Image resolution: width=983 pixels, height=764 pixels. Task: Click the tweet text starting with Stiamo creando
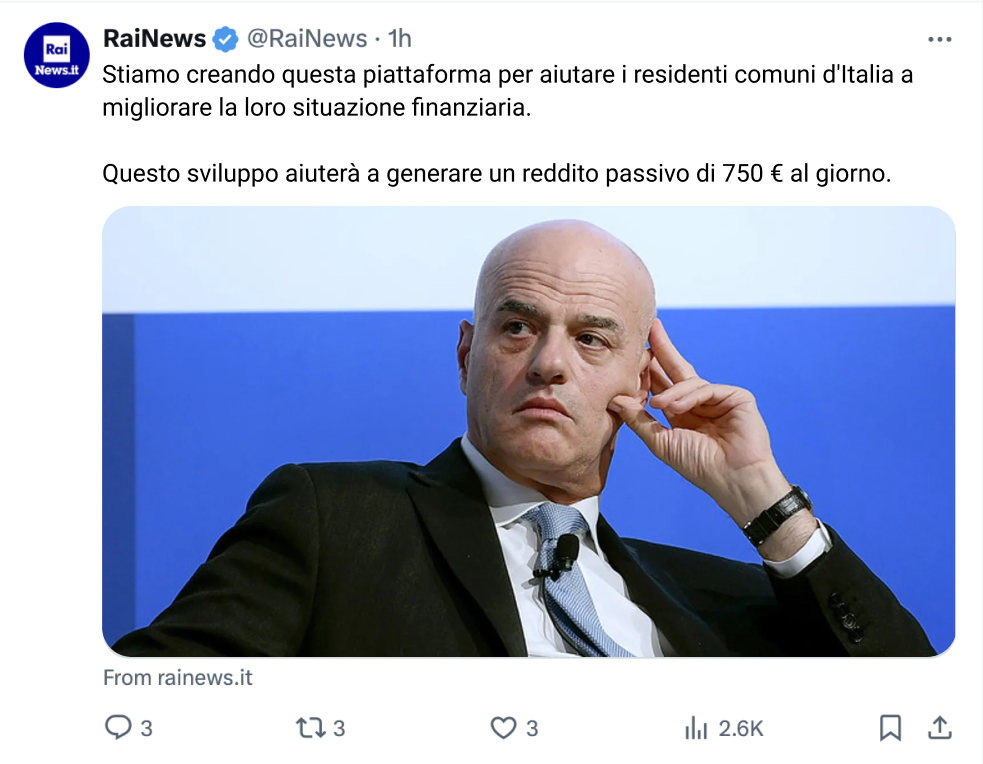pyautogui.click(x=508, y=91)
